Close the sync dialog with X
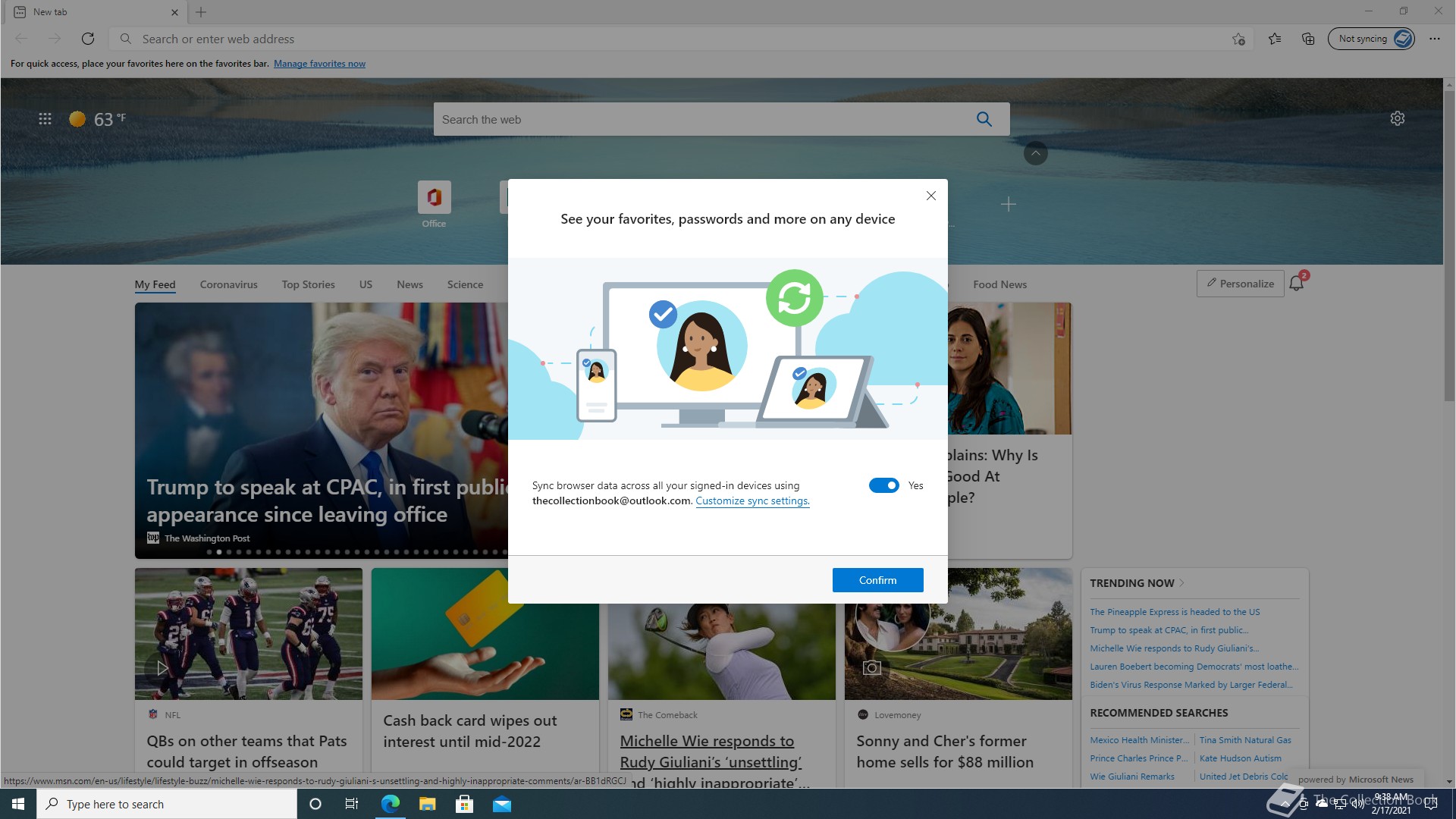1456x819 pixels. (931, 196)
